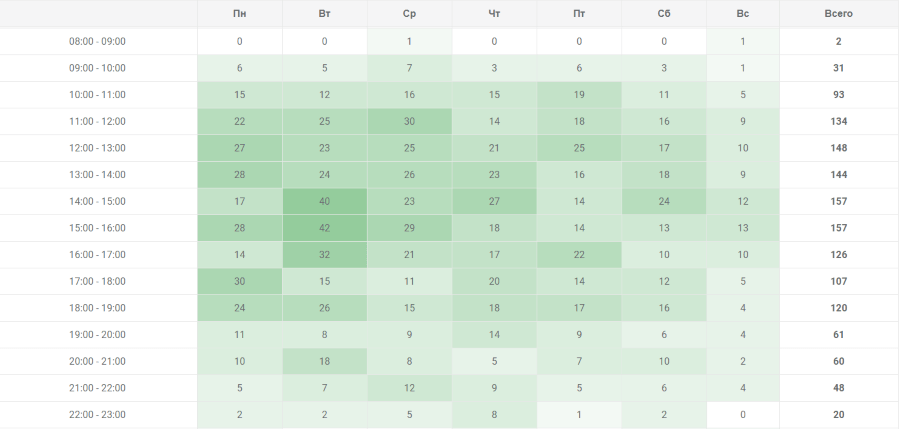Click Friday 10:00 - 11:00 cell showing 19

click(x=579, y=95)
